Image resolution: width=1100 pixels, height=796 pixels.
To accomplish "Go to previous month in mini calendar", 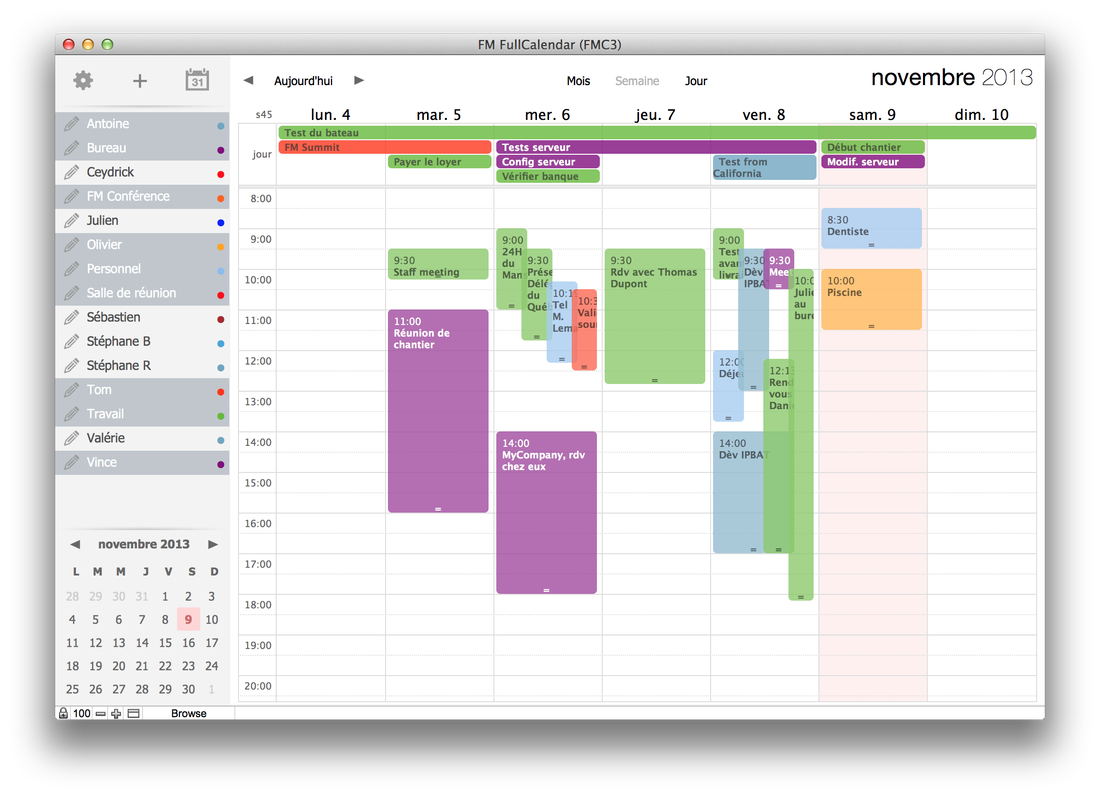I will (x=75, y=545).
